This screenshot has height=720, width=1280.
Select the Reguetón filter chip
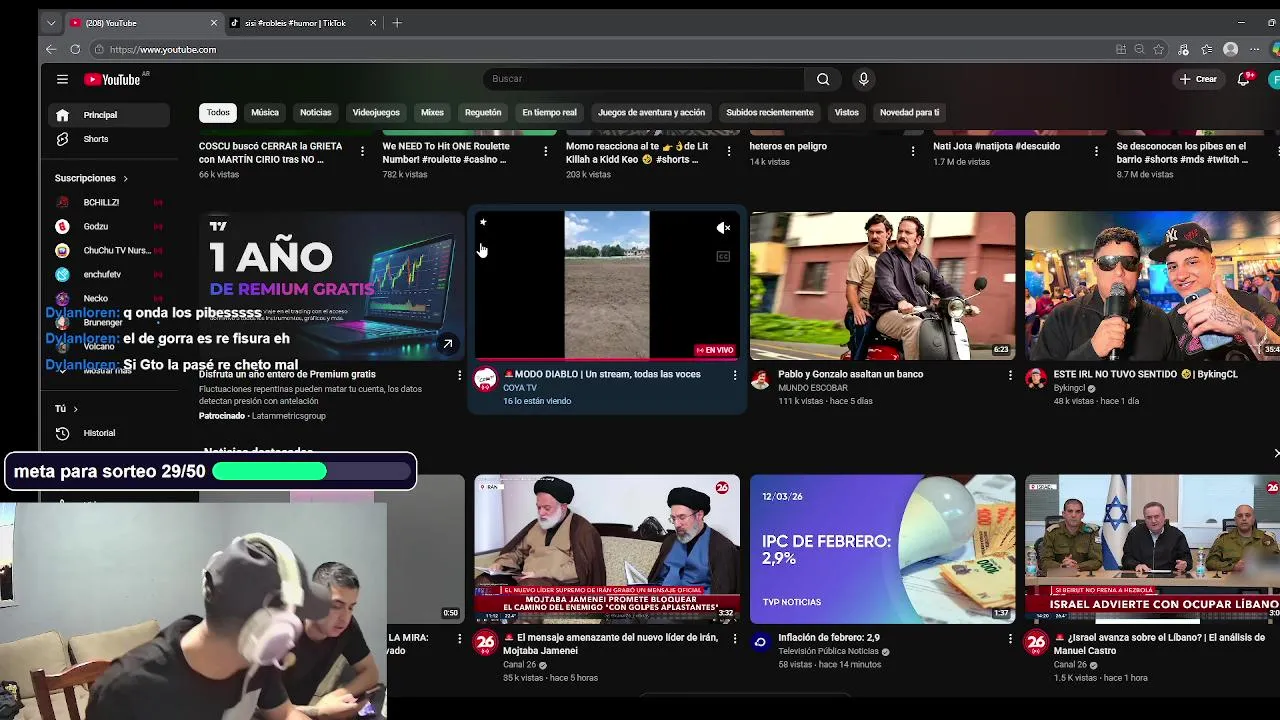(x=483, y=112)
